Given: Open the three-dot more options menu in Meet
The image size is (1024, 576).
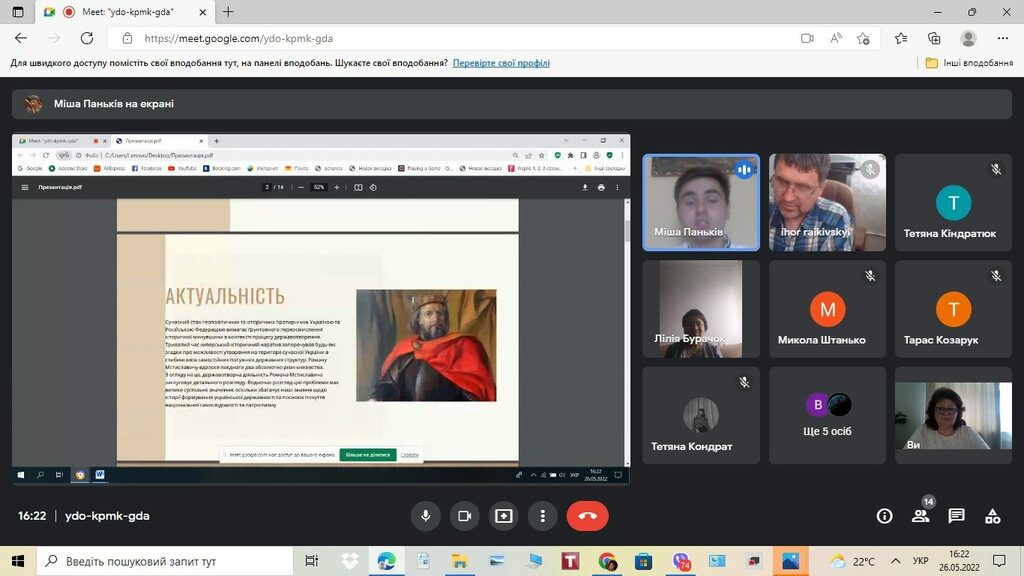Looking at the screenshot, I should (542, 516).
